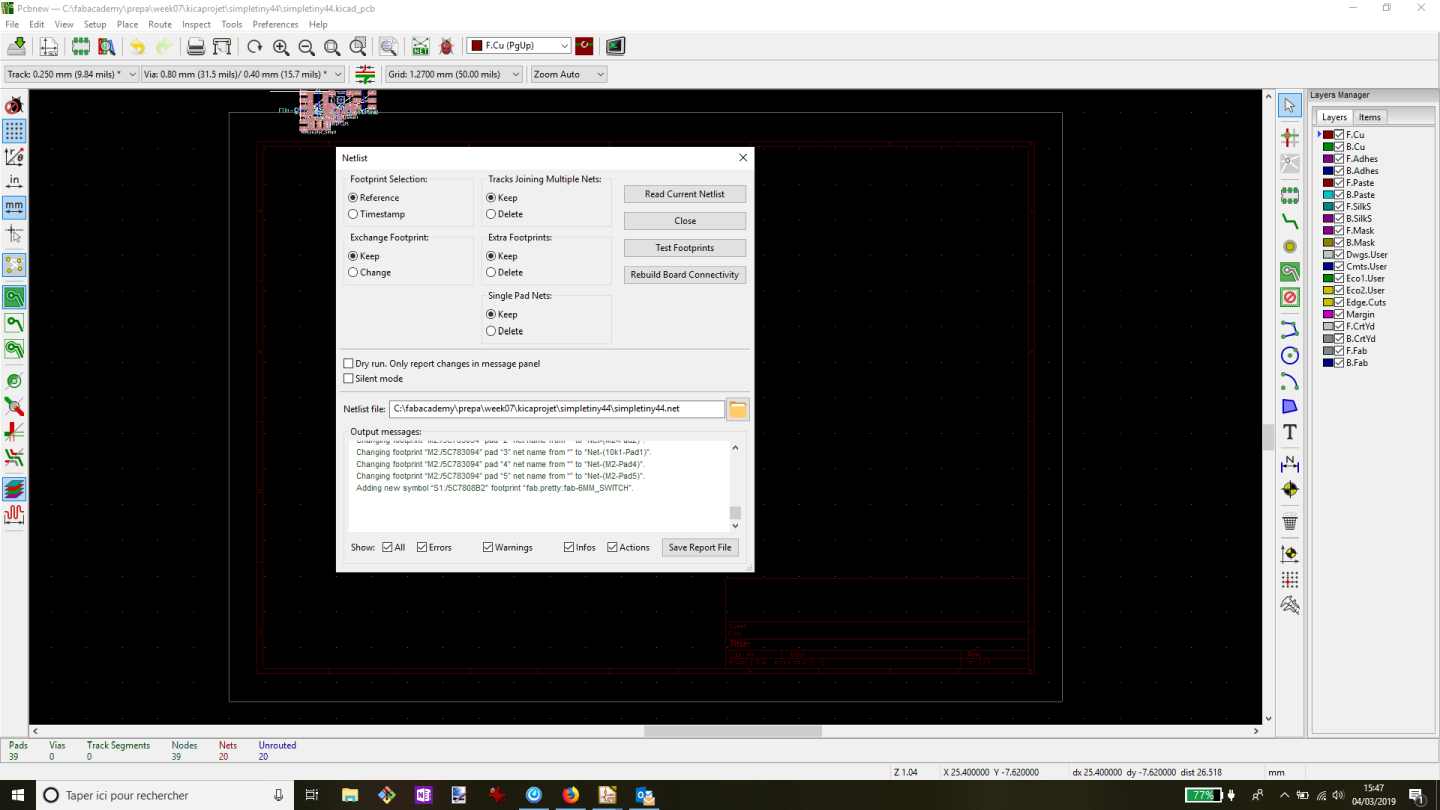Select Timestamp for Footprint Selection
Viewport: 1440px width, 810px height.
(x=376, y=214)
